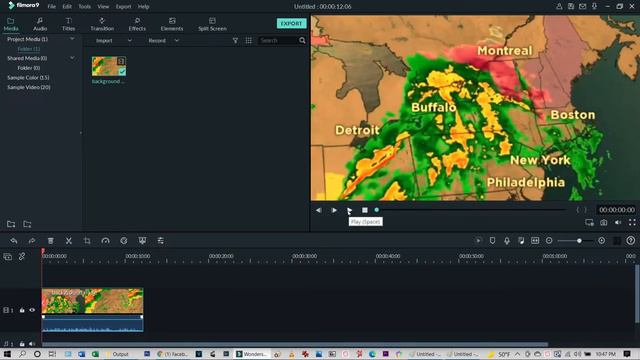Open the Audio tab
This screenshot has width=640, height=360.
pos(40,24)
